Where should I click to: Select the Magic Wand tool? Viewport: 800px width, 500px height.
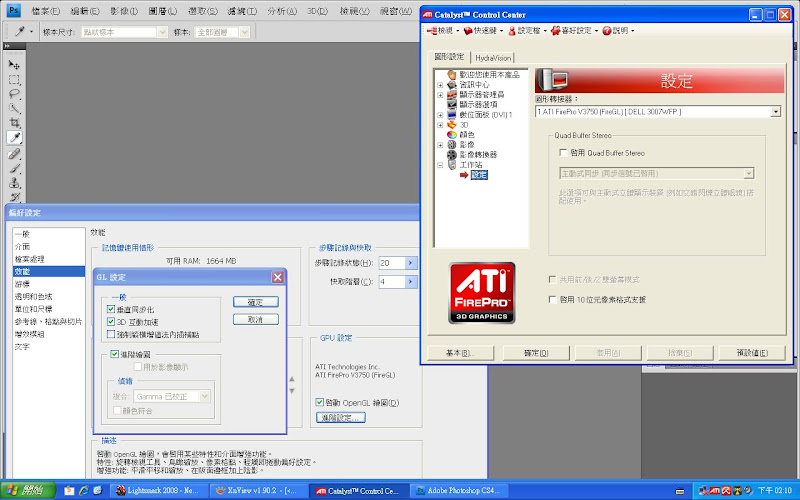click(x=14, y=108)
